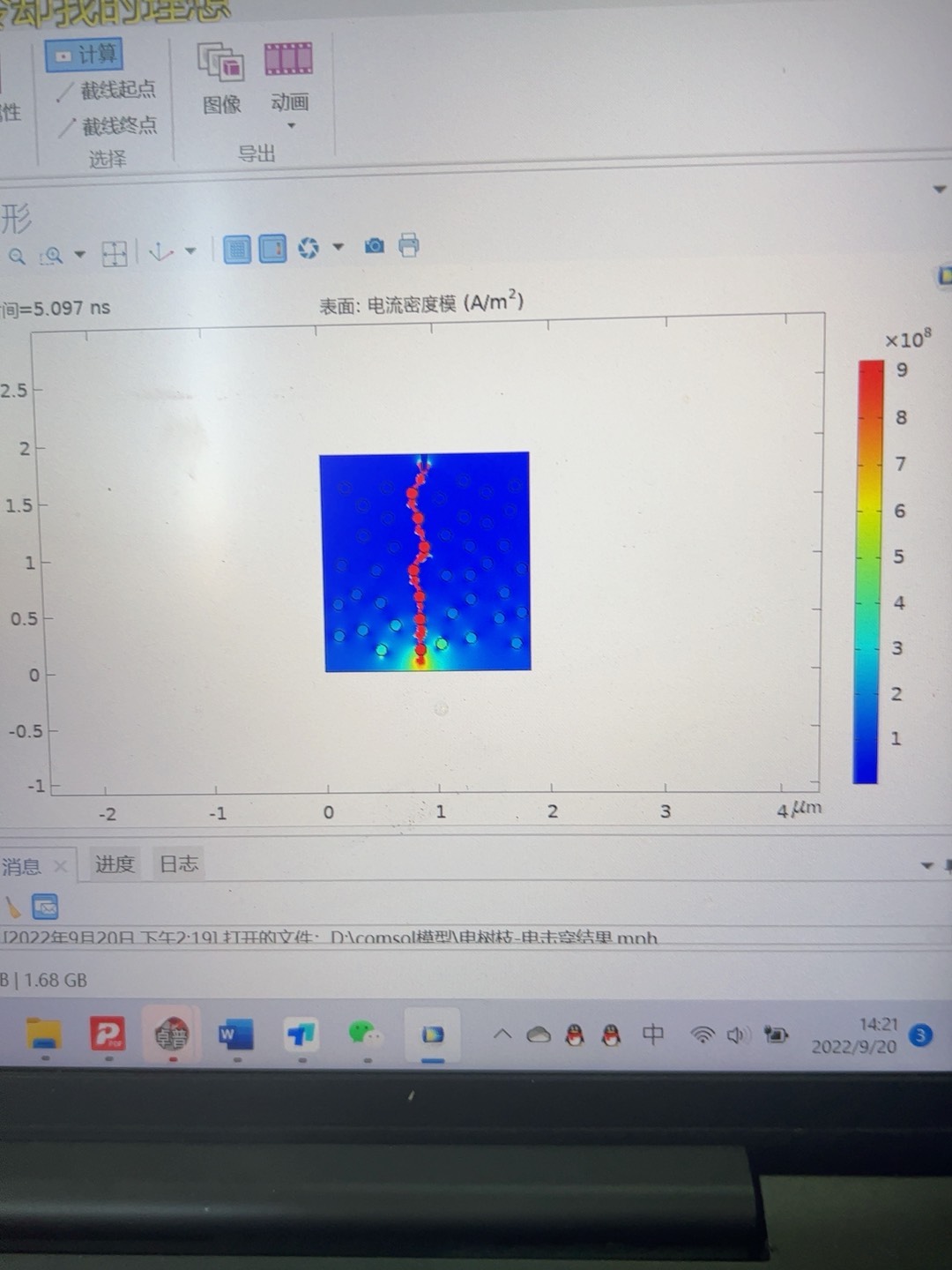Click the rainbow color legend bar

point(869,571)
